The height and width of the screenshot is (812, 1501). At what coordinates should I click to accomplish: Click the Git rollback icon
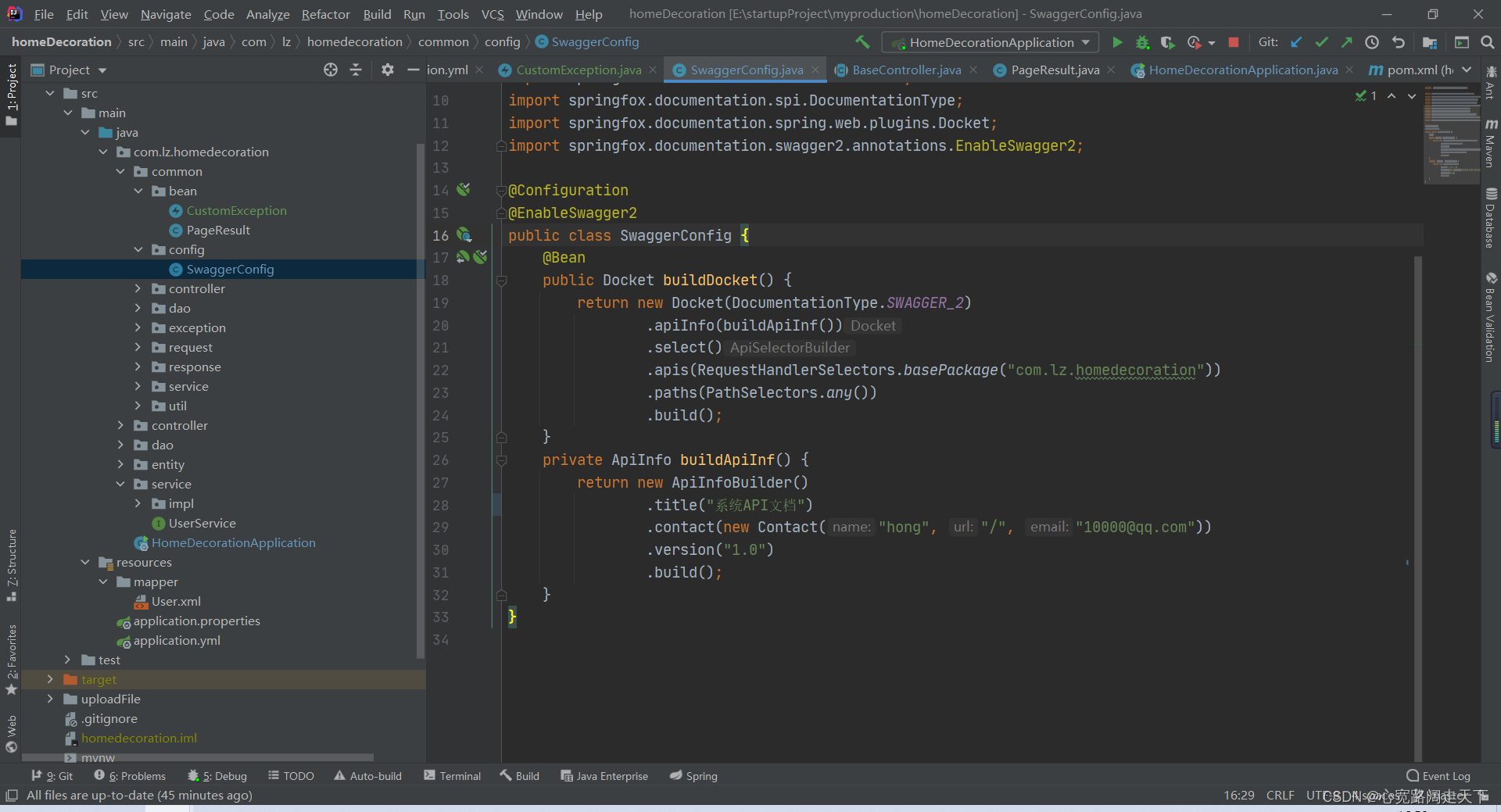tap(1399, 42)
